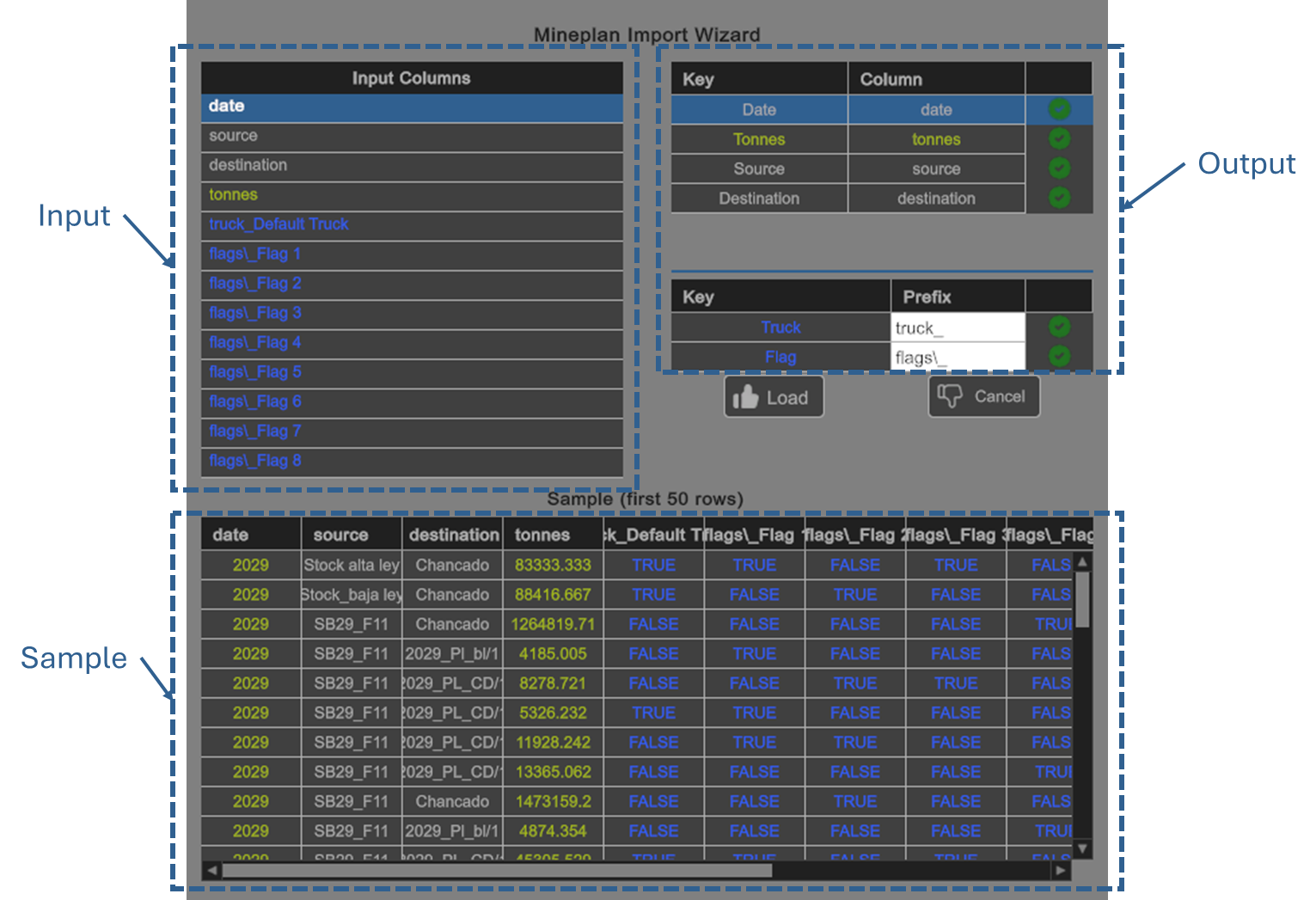Click the green check beside the Date key row
This screenshot has height=900, width=1316.
click(1059, 109)
